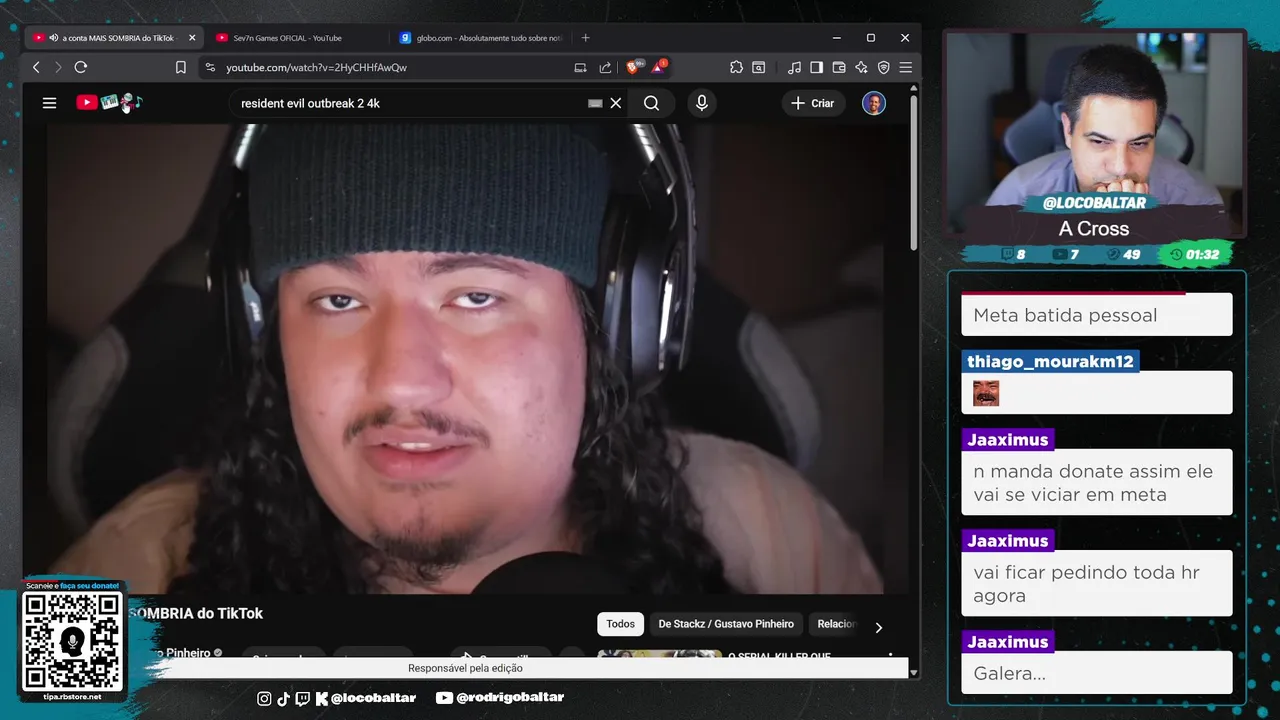Click the YouTube search magnifier button

(x=651, y=103)
